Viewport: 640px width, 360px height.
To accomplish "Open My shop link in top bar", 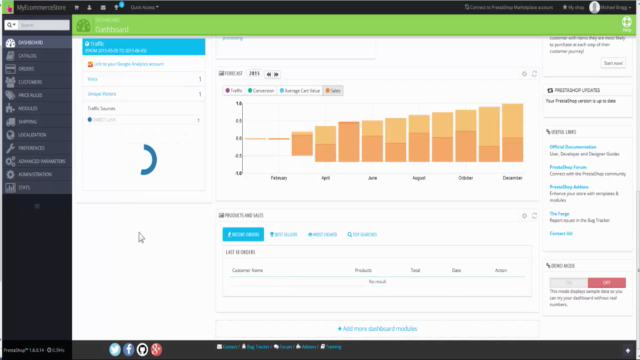I will click(x=573, y=7).
